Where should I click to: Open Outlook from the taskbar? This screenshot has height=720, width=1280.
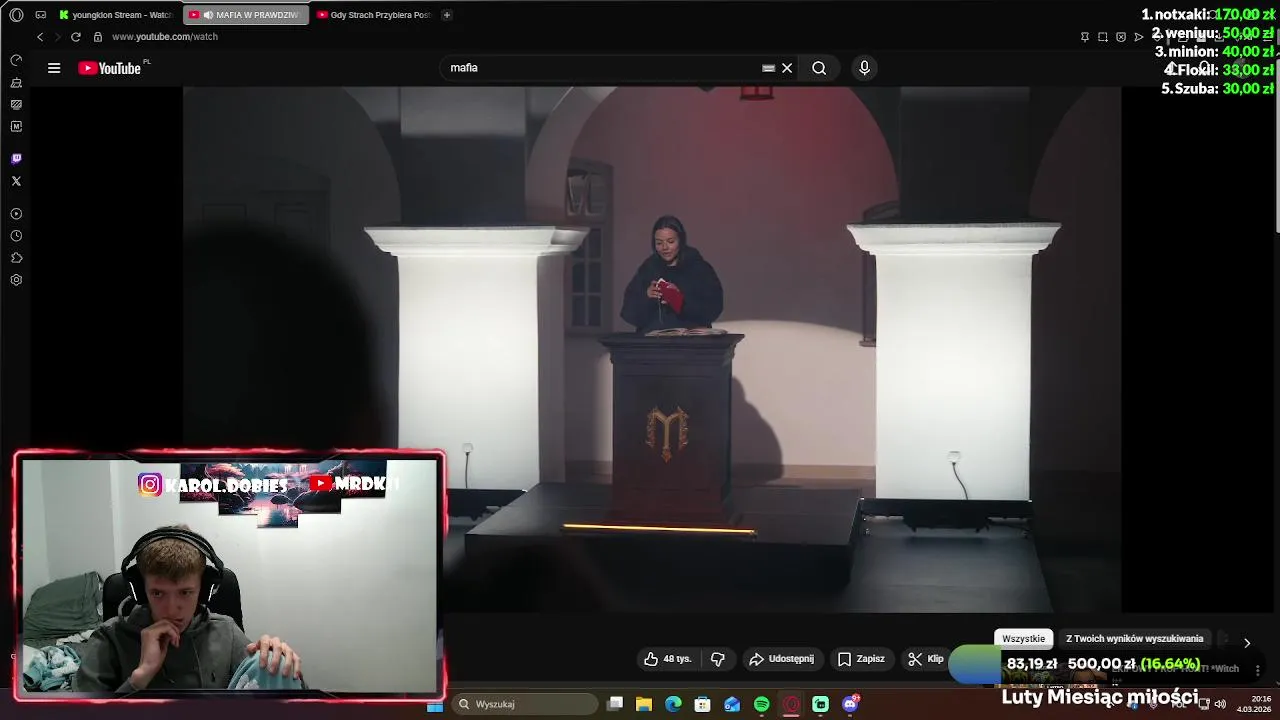[732, 705]
